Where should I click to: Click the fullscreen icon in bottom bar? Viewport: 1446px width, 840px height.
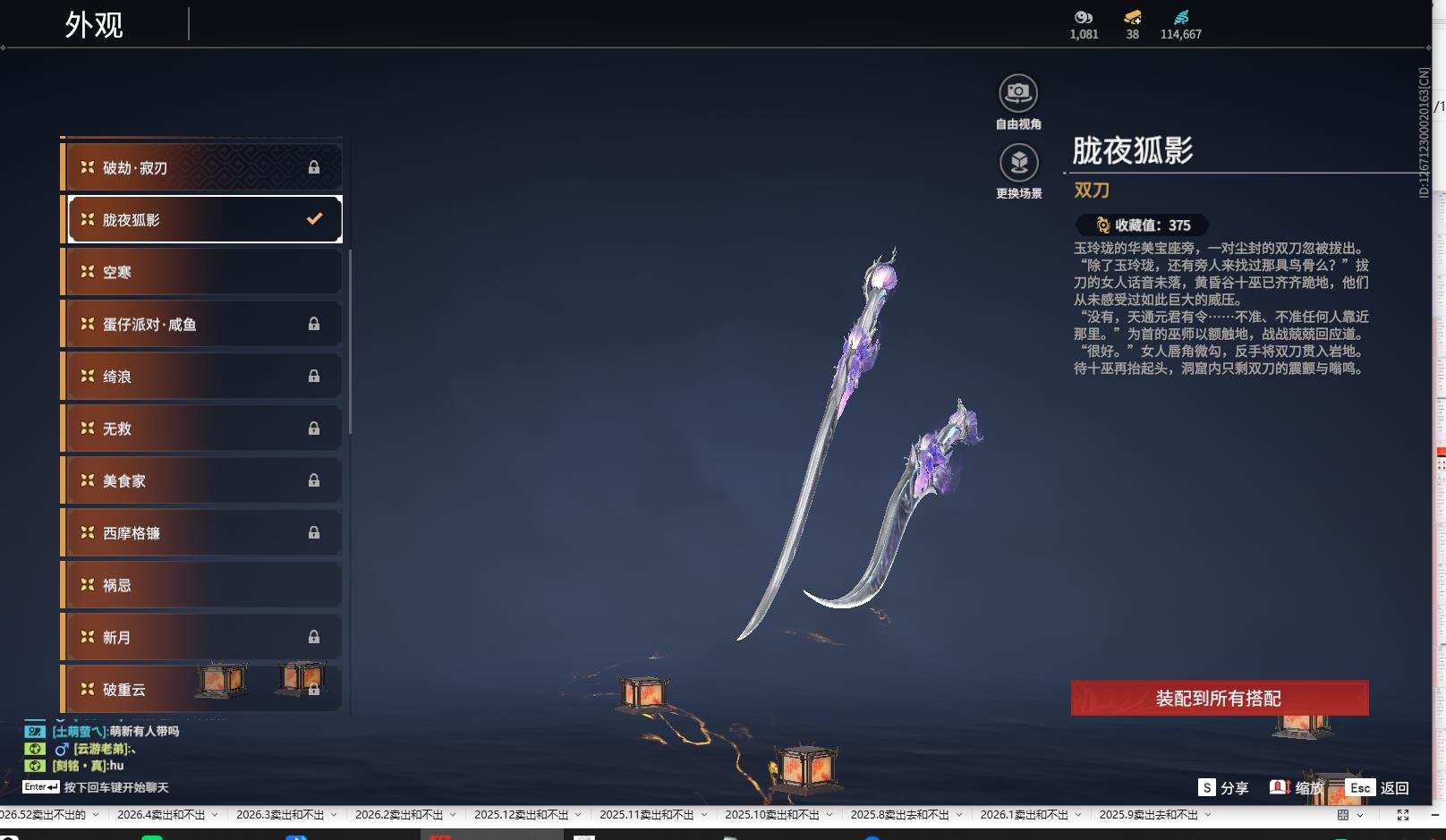click(x=1403, y=815)
